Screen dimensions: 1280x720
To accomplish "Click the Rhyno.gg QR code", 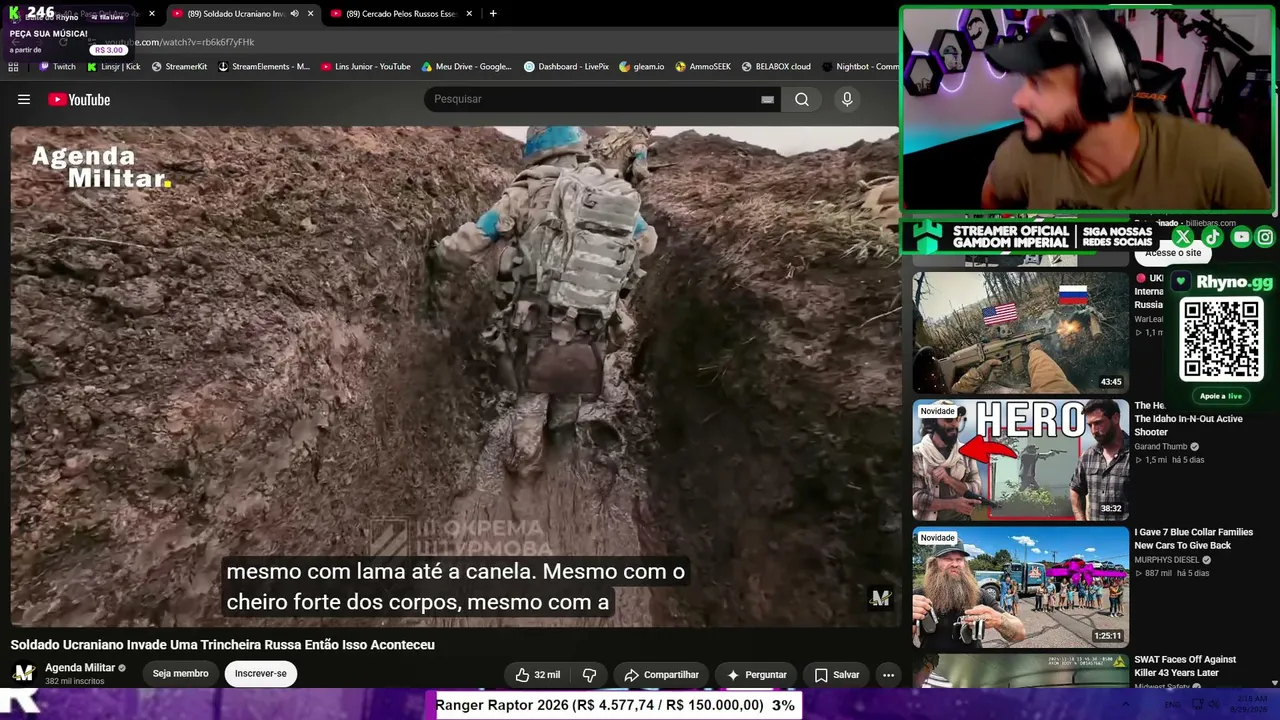I will [1221, 340].
